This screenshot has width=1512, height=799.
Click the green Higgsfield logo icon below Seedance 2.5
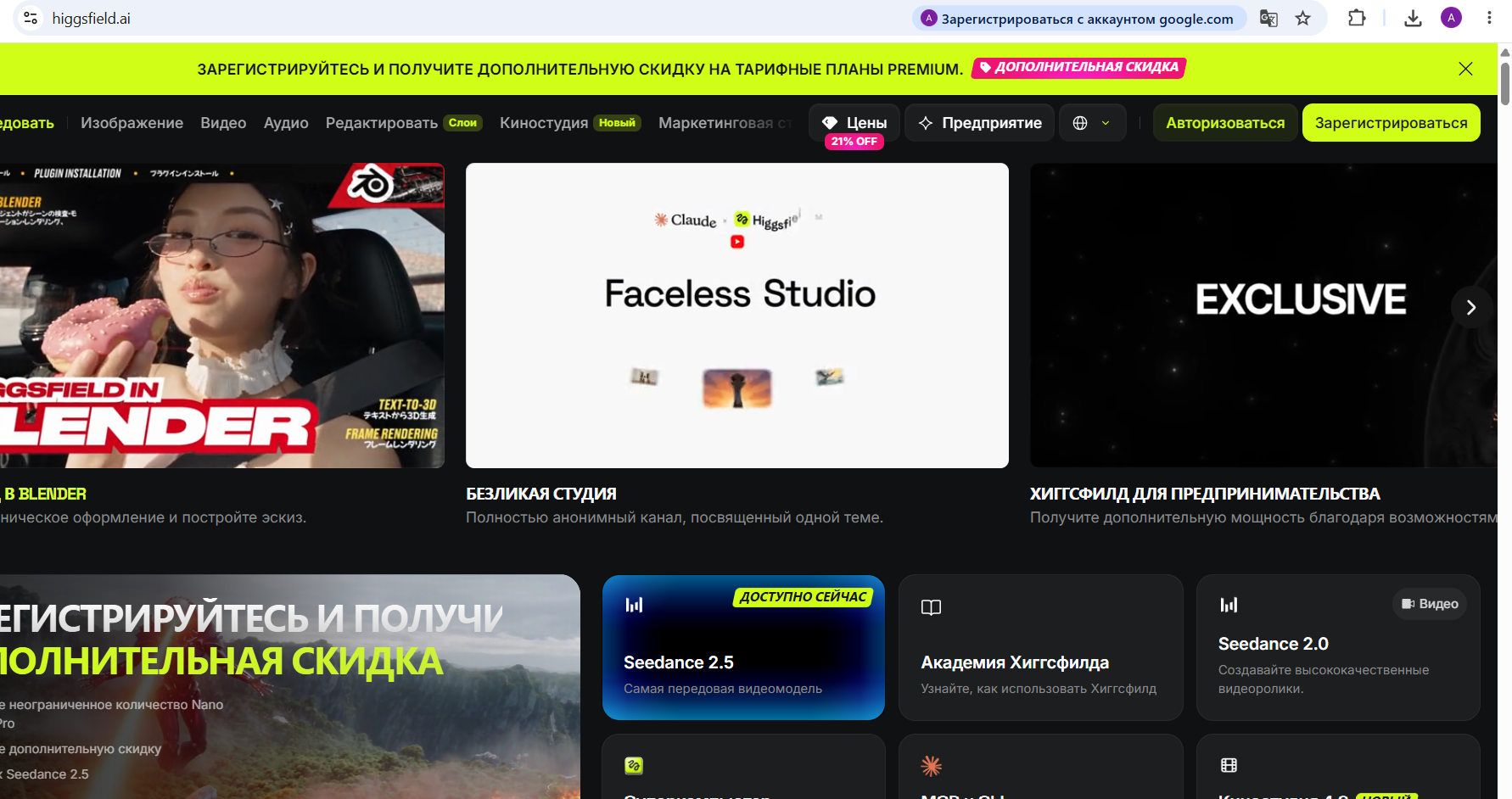[634, 766]
